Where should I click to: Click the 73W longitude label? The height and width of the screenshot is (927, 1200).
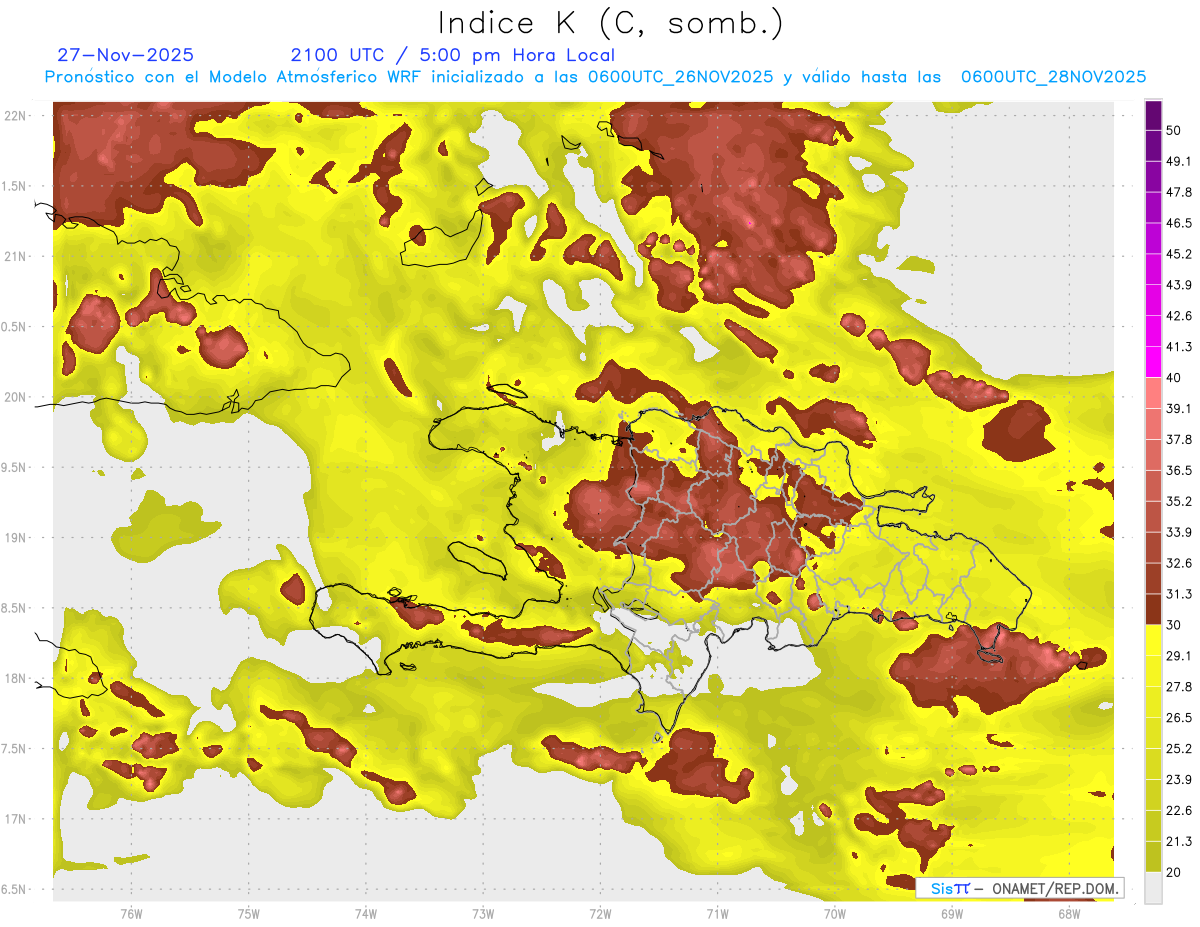click(x=483, y=914)
